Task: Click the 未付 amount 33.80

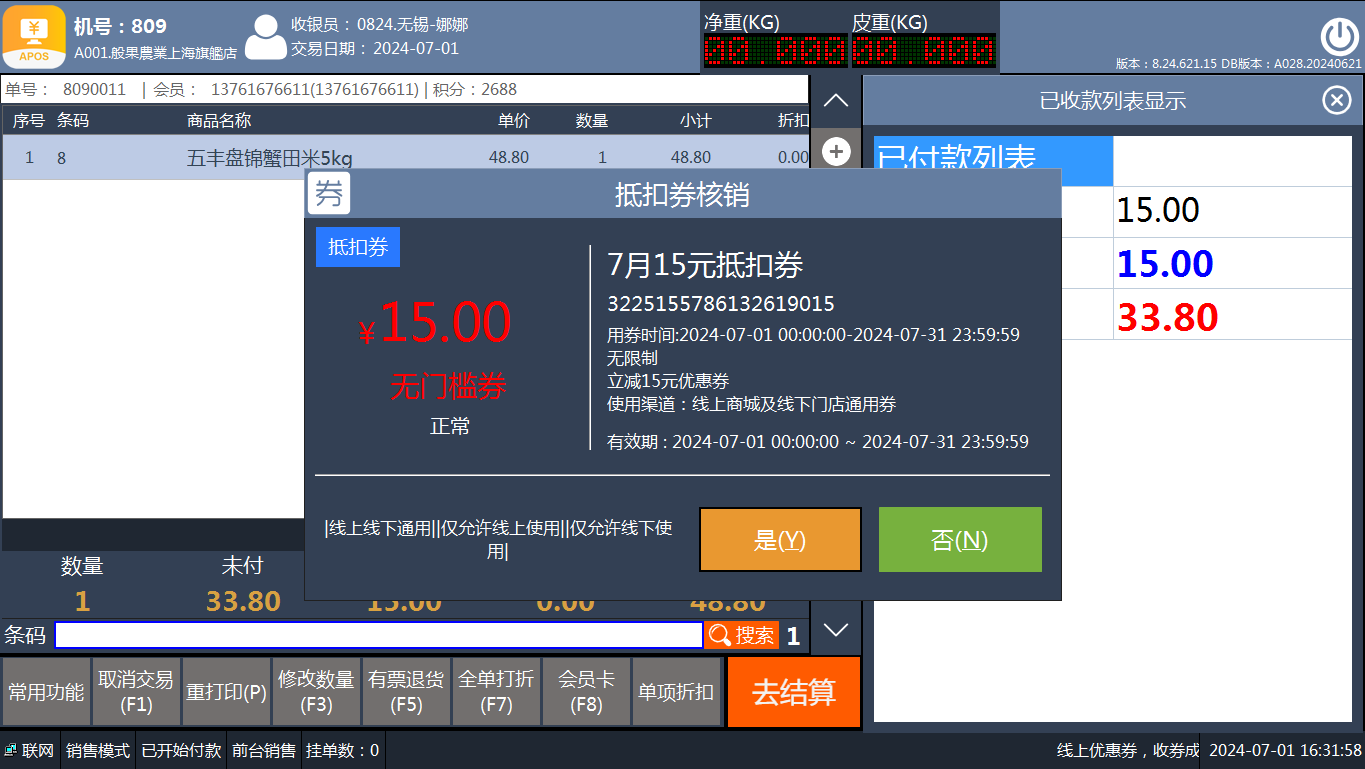Action: (243, 601)
